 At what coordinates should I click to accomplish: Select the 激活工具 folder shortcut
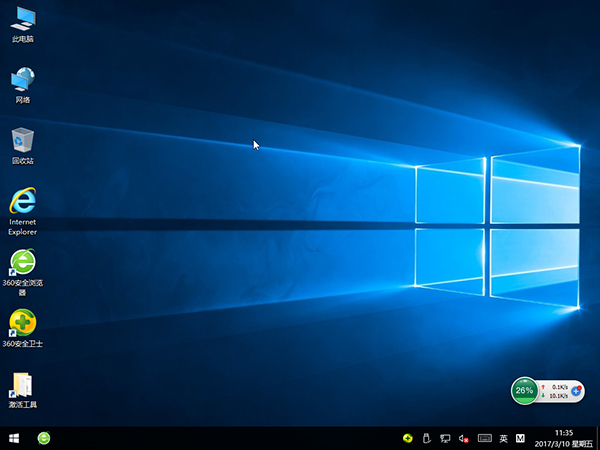point(23,390)
